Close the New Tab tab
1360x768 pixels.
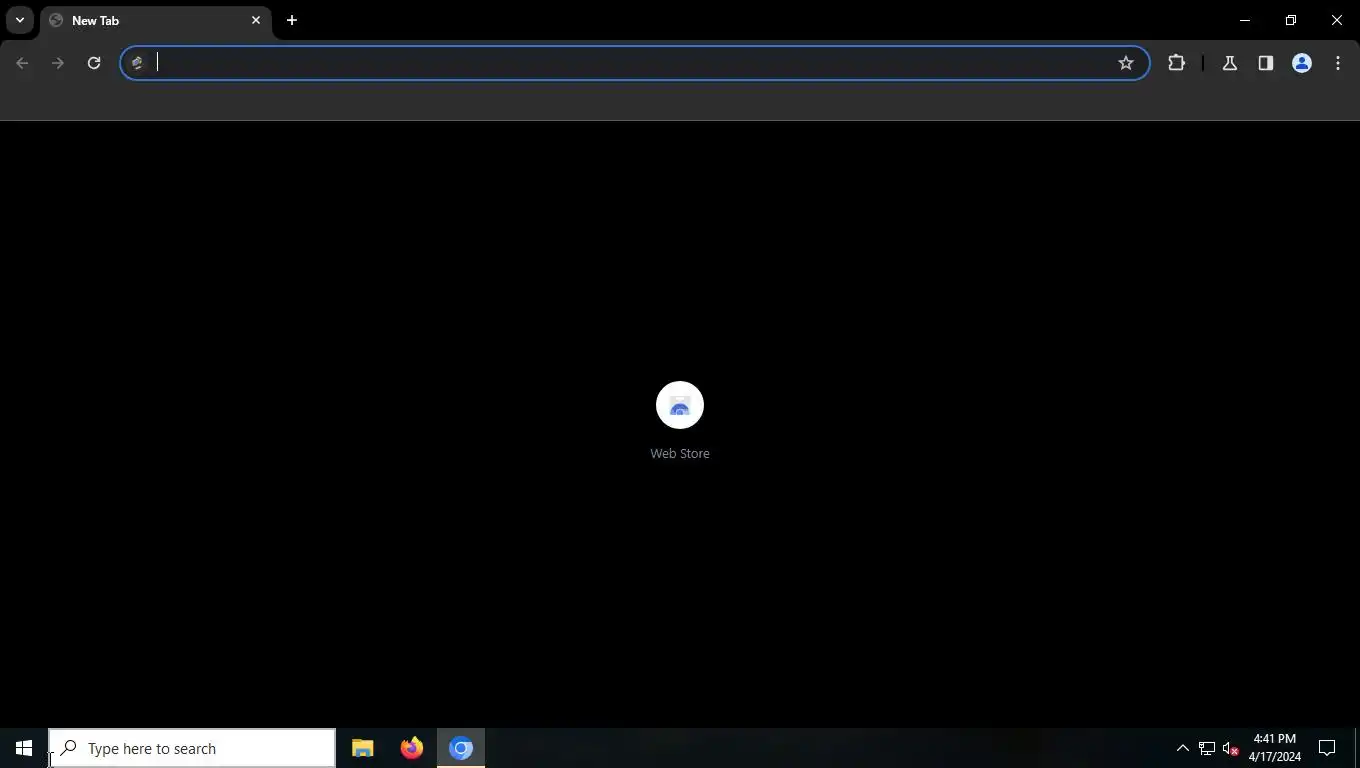[x=256, y=20]
